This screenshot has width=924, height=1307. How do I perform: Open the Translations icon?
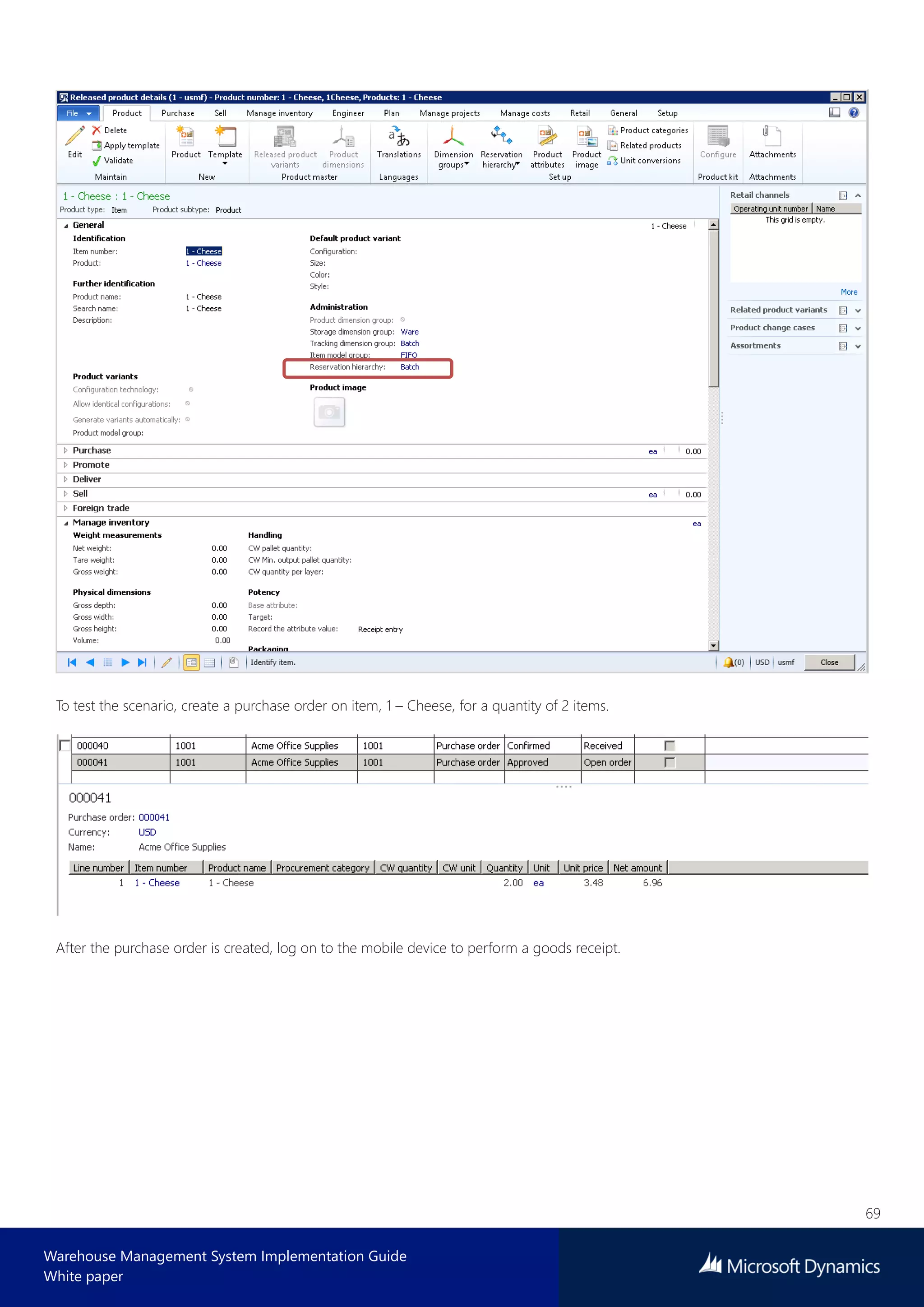399,136
